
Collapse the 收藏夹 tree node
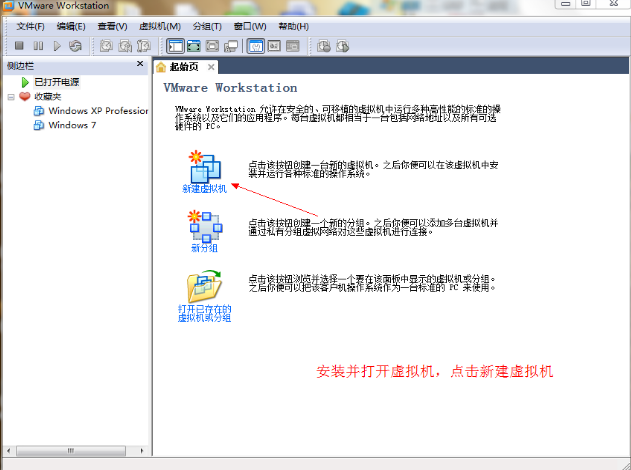pos(11,97)
